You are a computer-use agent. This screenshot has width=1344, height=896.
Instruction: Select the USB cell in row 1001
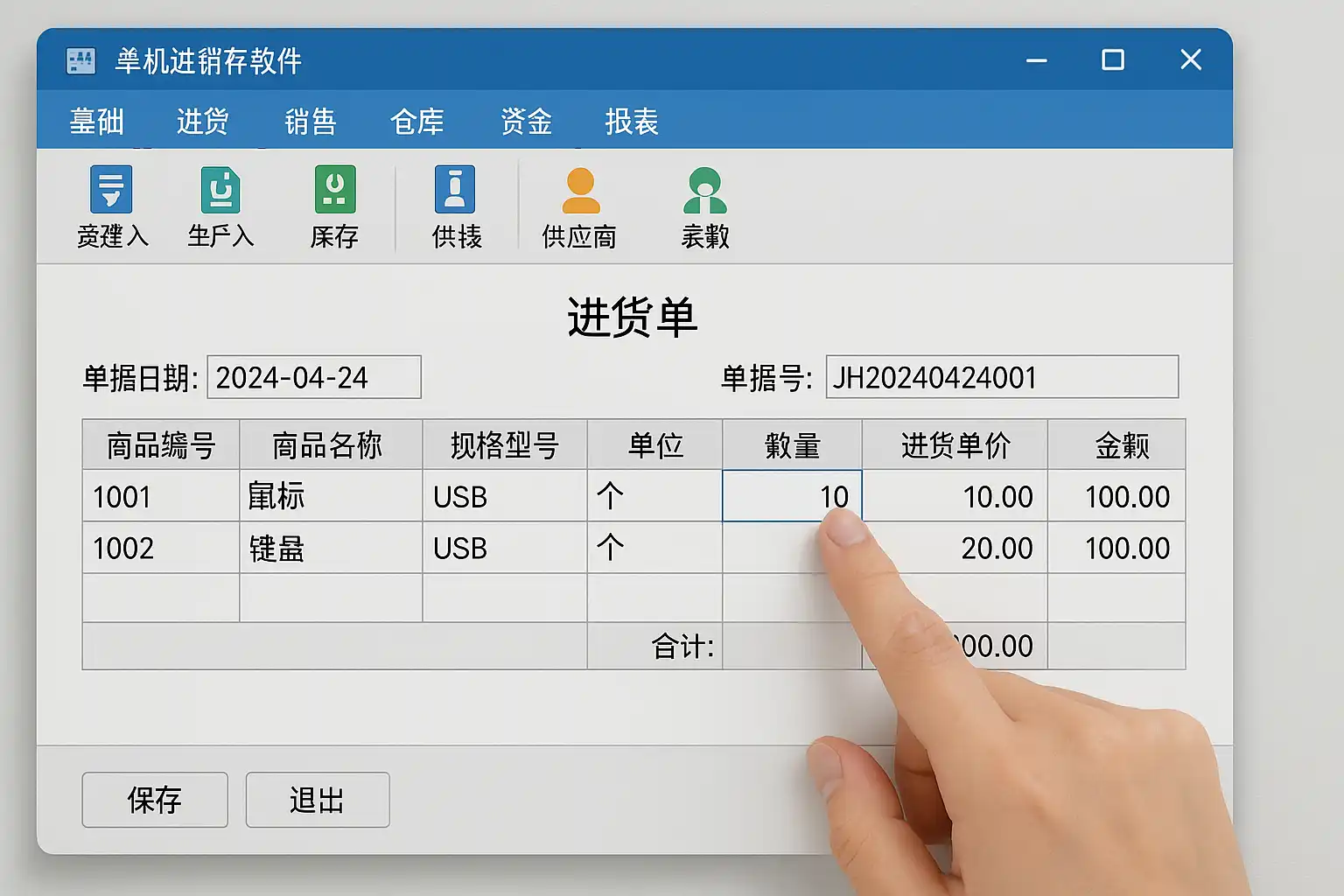point(505,496)
